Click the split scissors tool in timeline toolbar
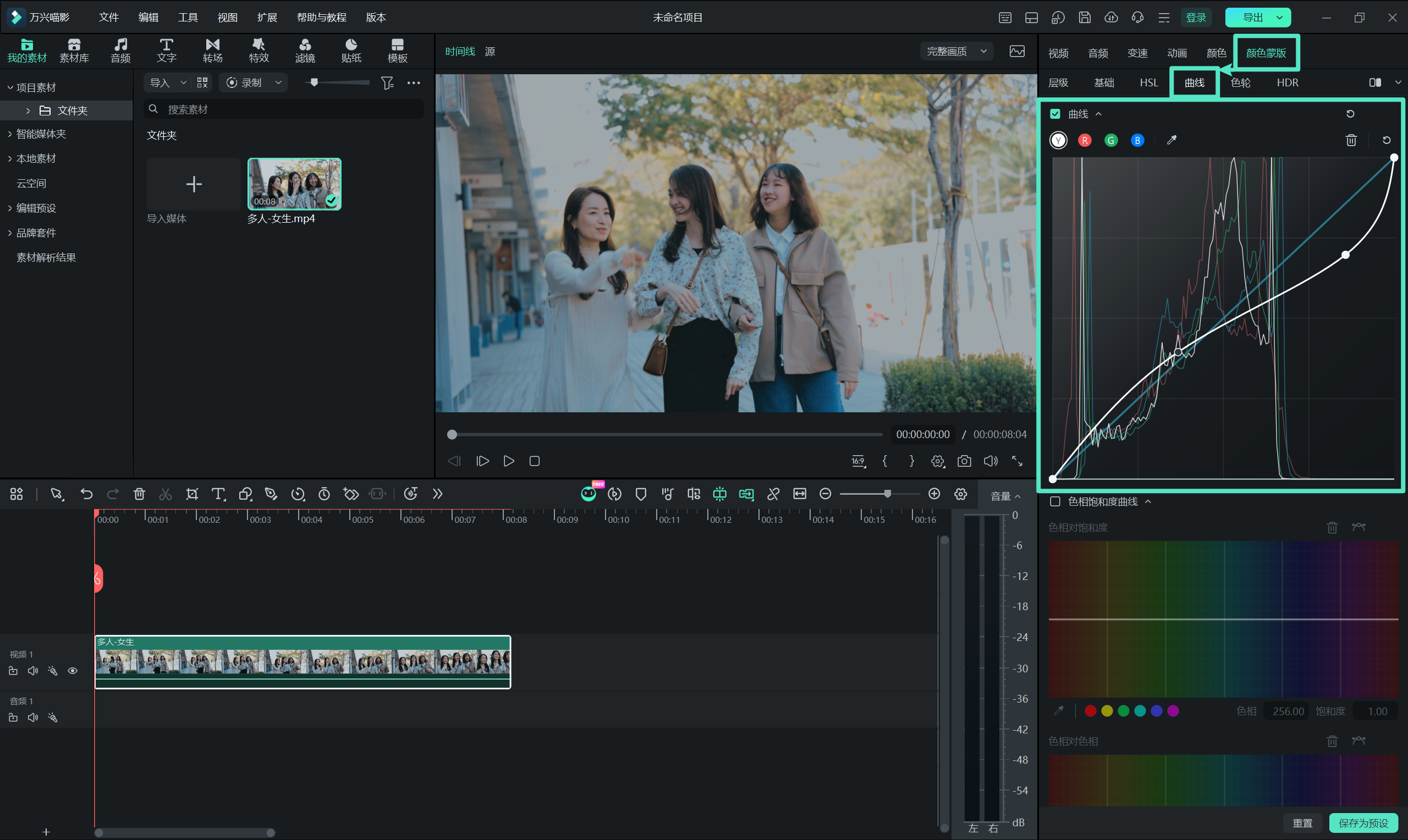Screen dimensions: 1408x840 [166, 494]
